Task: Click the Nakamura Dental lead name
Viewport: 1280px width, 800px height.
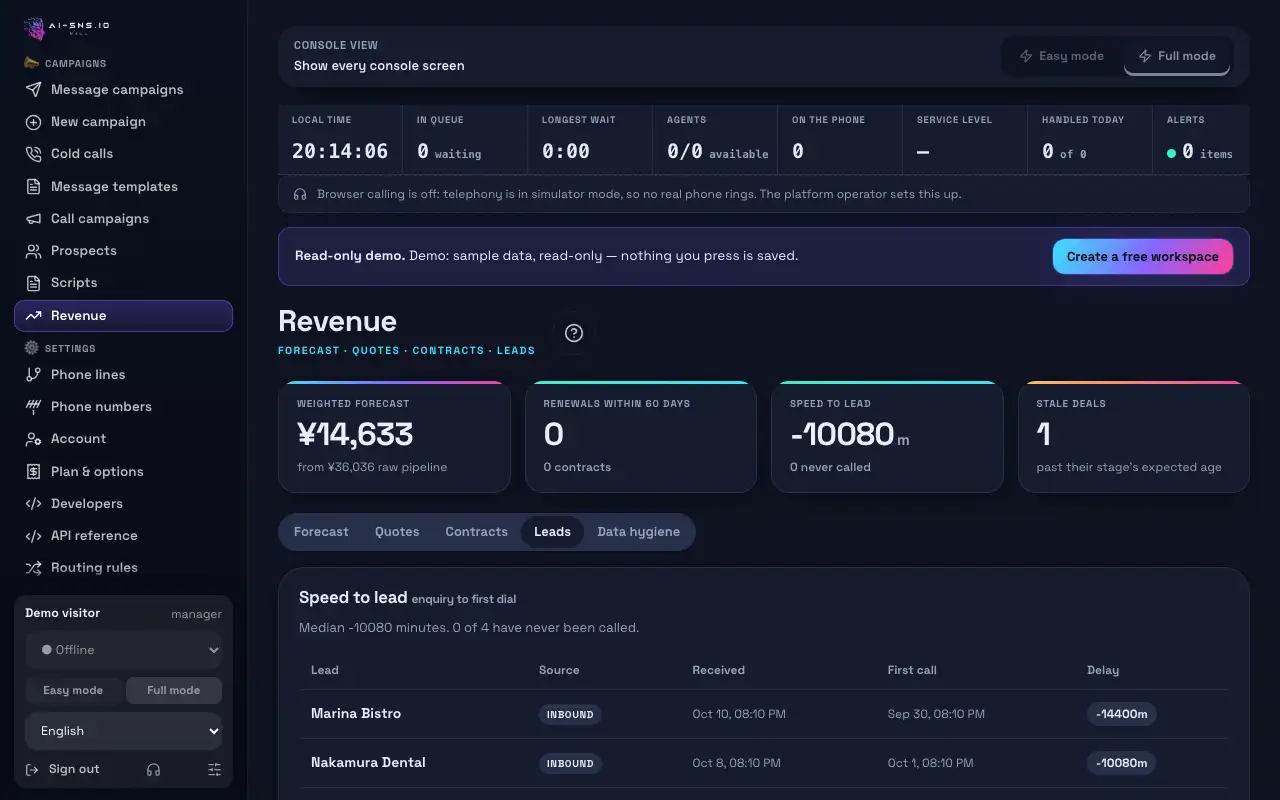Action: click(x=368, y=763)
